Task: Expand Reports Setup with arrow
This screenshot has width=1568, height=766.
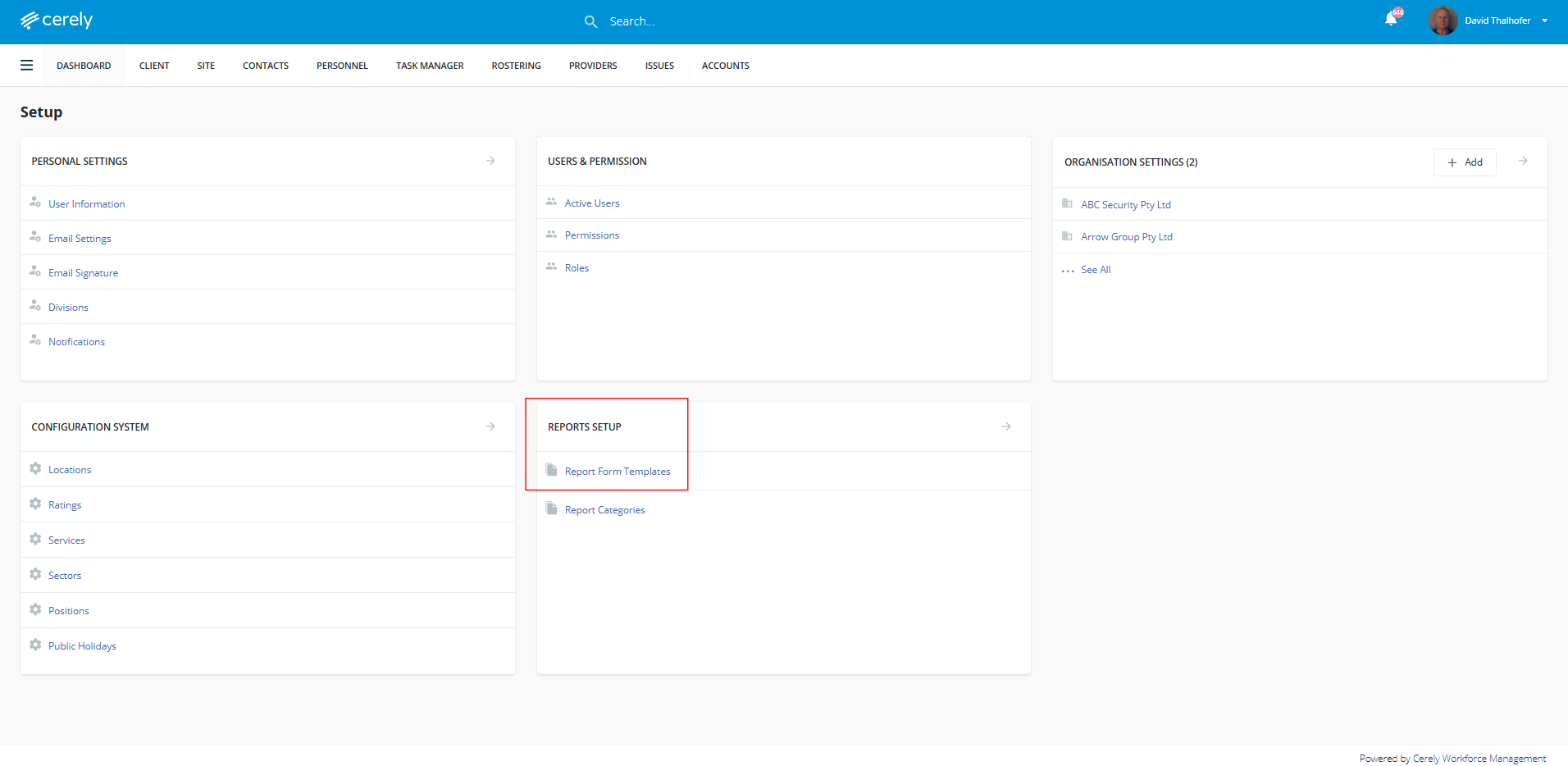Action: tap(1006, 426)
